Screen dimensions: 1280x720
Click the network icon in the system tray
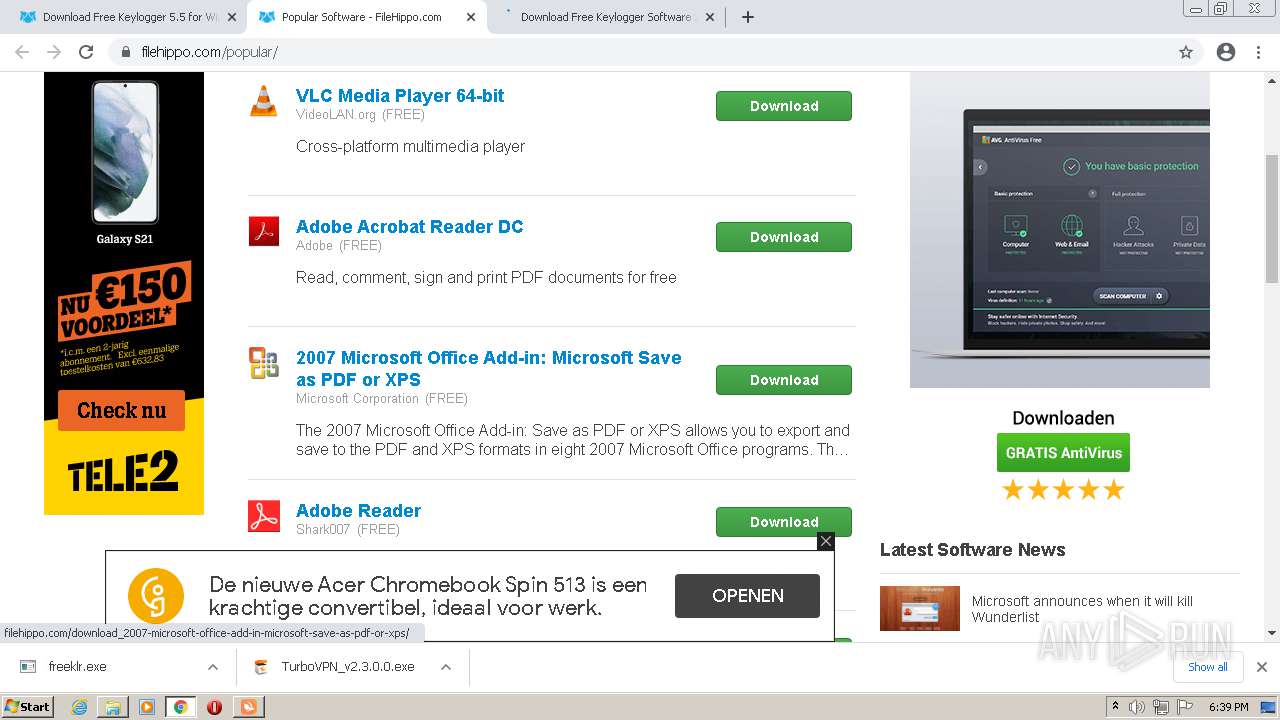click(x=1160, y=707)
